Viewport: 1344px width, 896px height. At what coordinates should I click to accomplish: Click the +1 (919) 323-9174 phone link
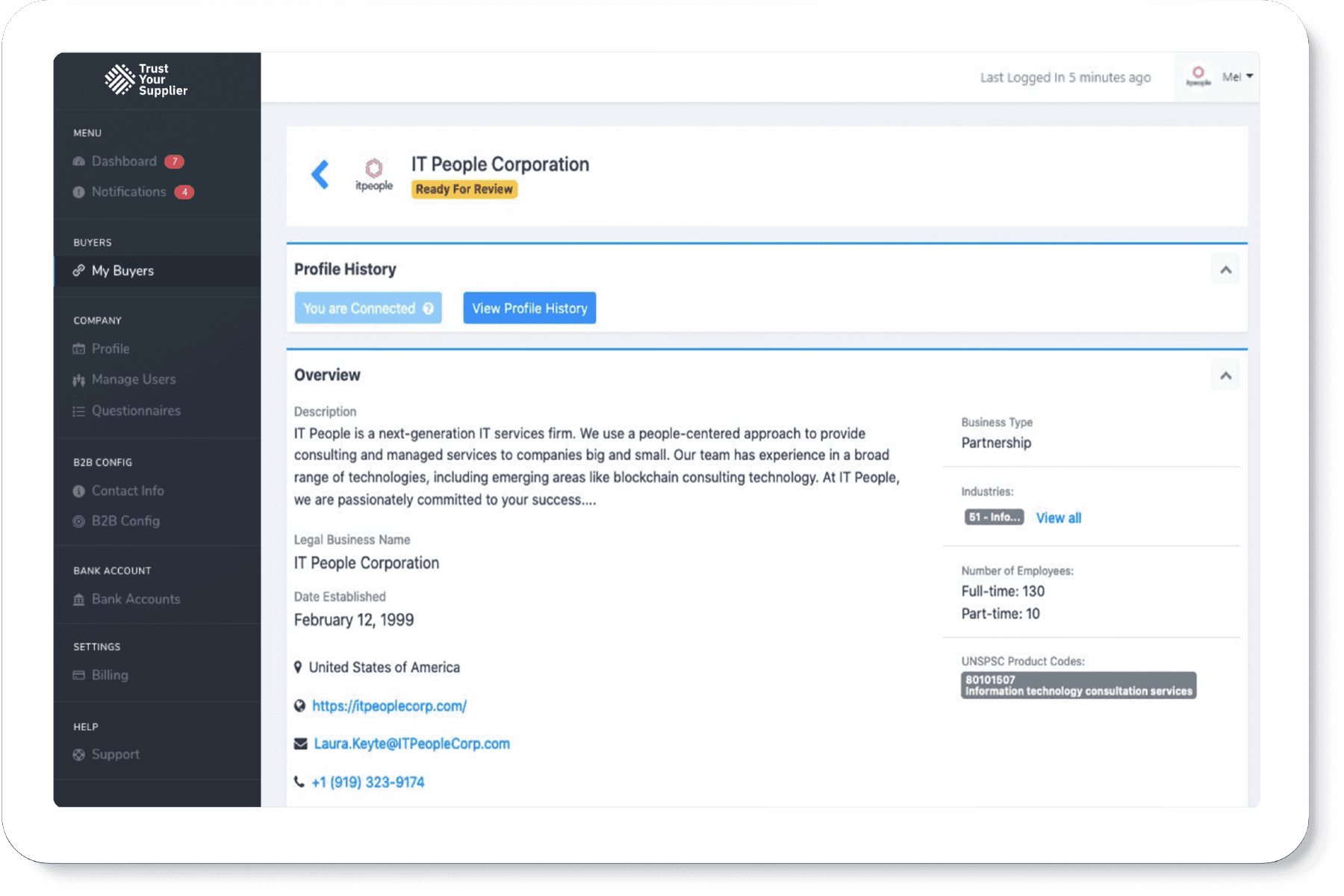point(368,782)
